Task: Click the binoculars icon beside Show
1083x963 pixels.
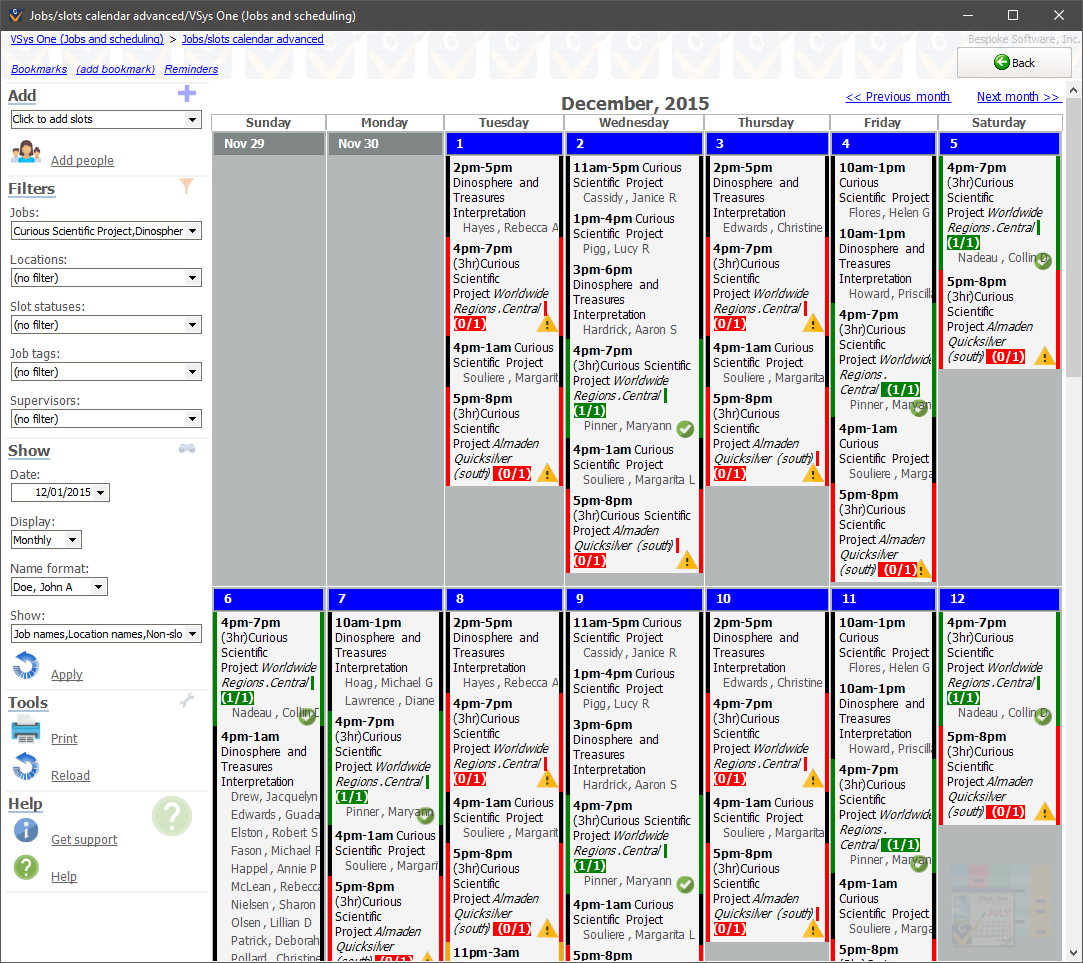Action: (187, 449)
